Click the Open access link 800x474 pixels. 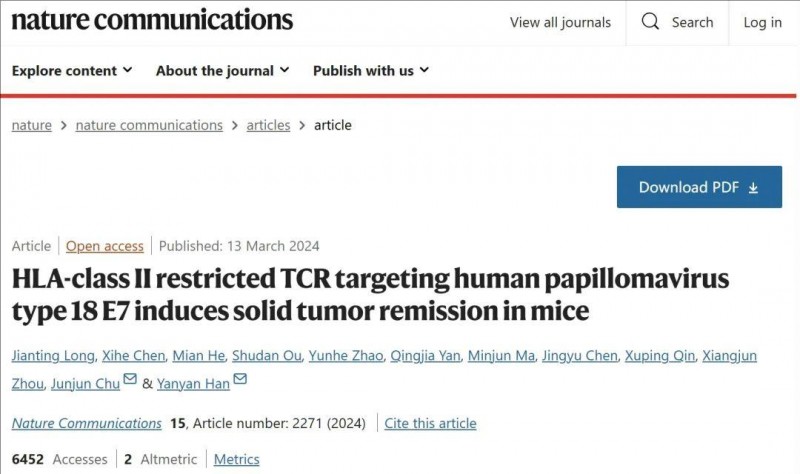click(x=105, y=246)
